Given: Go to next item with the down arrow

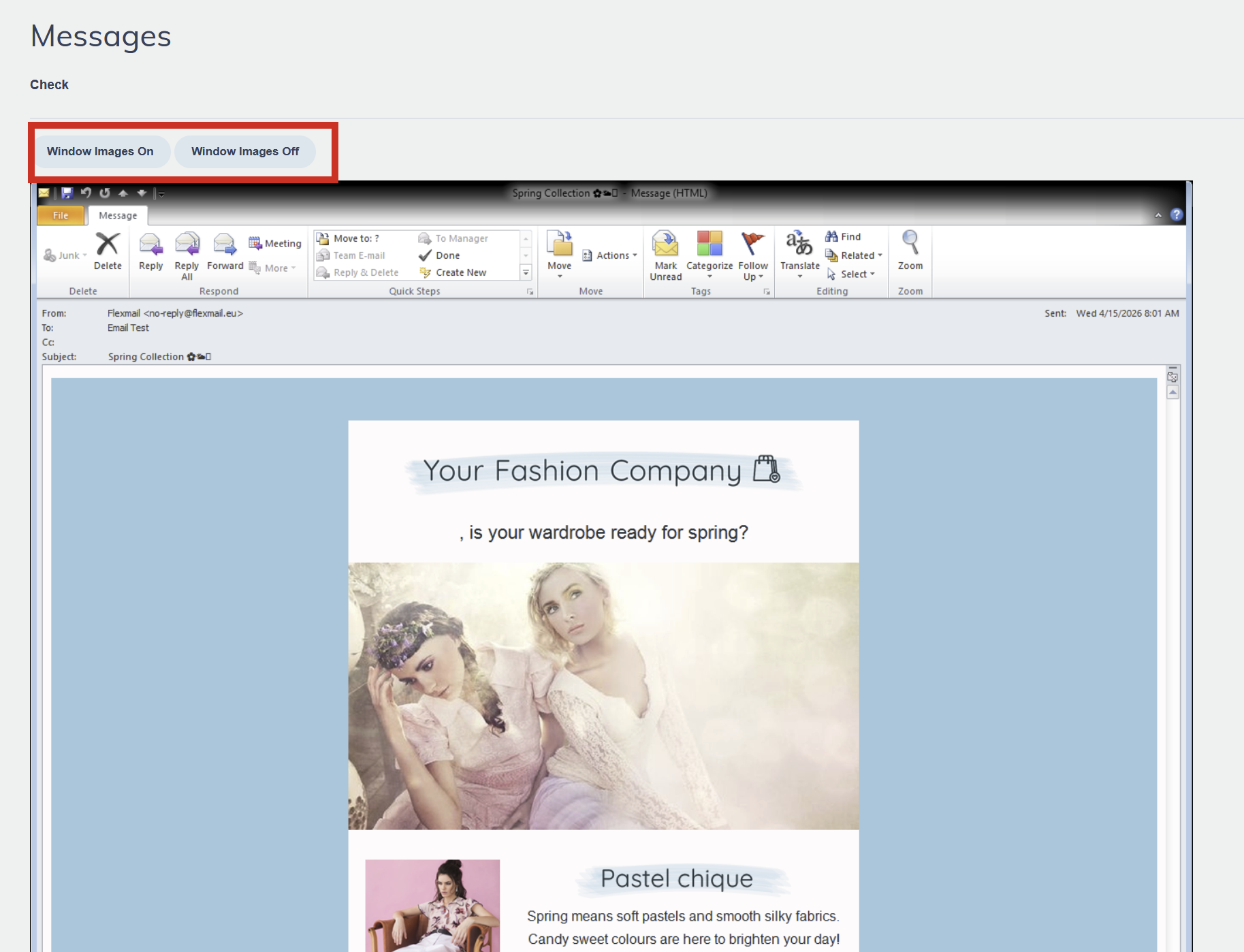Looking at the screenshot, I should tap(142, 193).
